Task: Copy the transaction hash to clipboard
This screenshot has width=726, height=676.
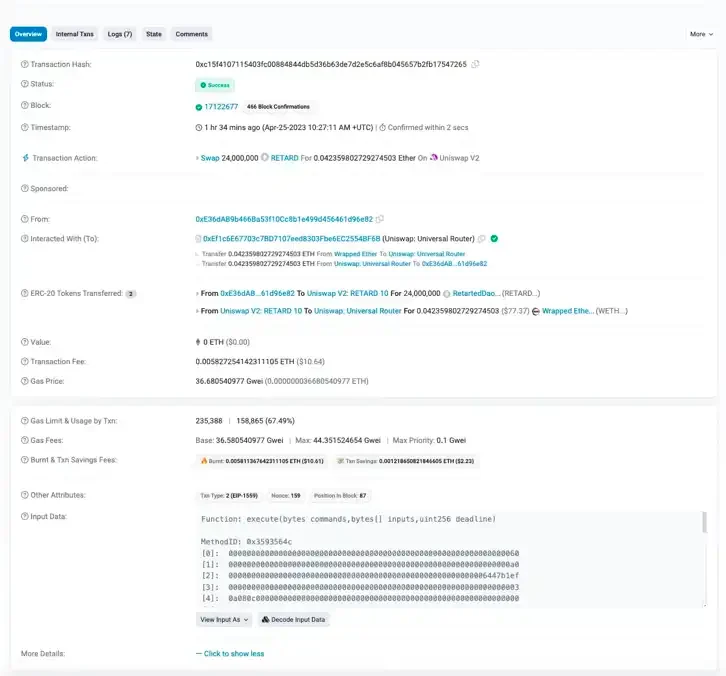Action: pyautogui.click(x=475, y=64)
